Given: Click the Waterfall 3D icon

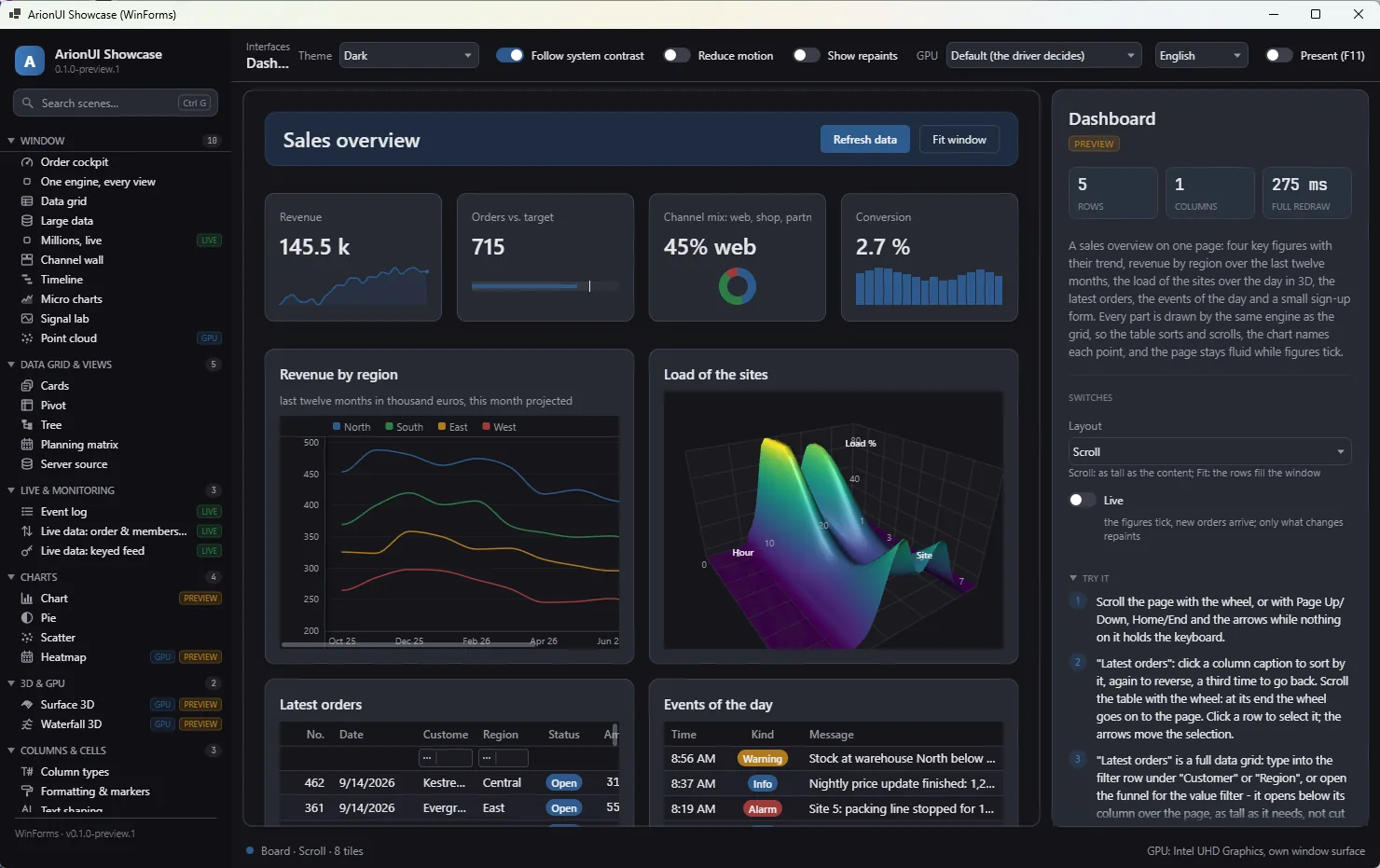Looking at the screenshot, I should 27,724.
